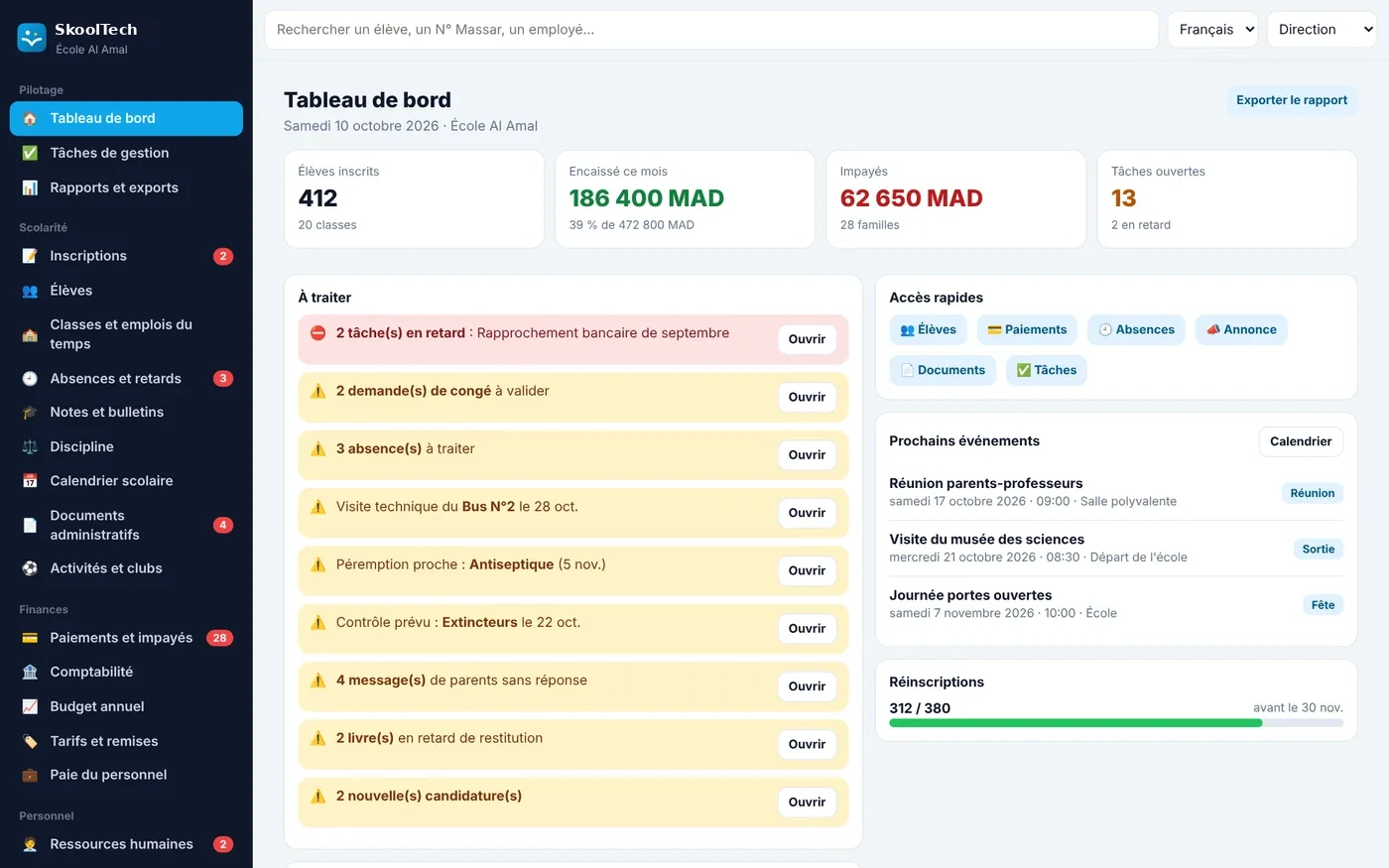Open Inscriptions via its notepad icon
The width and height of the screenshot is (1389, 868).
30,256
